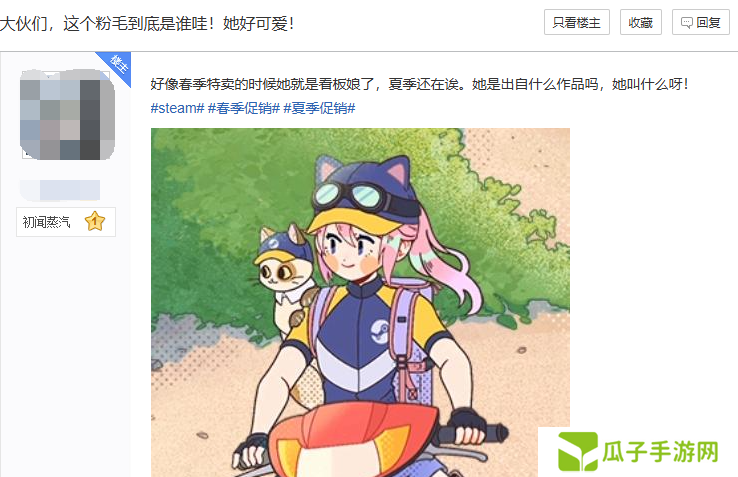Click the blurred username under the avatar

coord(60,190)
